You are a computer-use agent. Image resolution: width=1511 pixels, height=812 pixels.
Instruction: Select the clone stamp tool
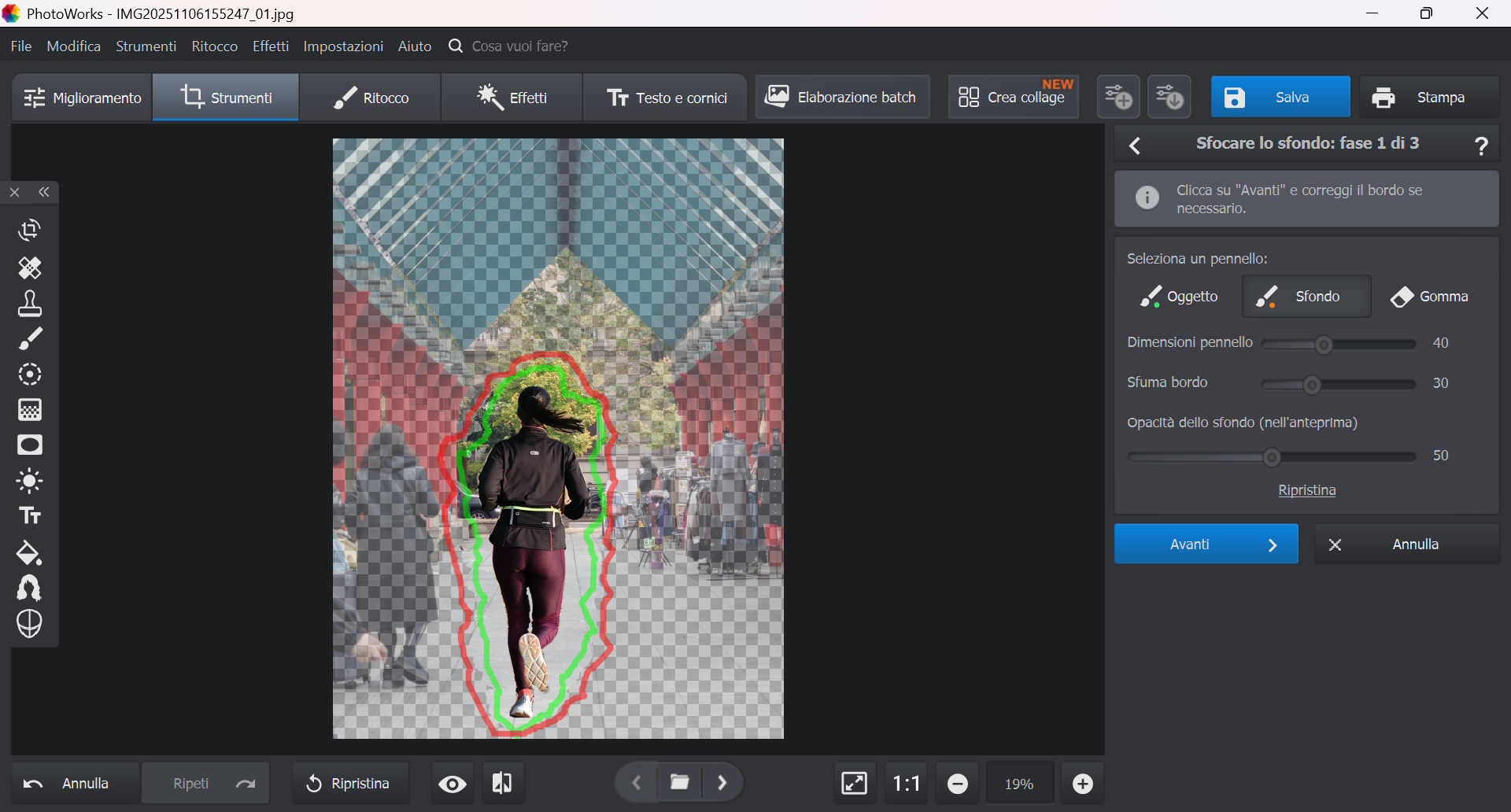(x=30, y=304)
